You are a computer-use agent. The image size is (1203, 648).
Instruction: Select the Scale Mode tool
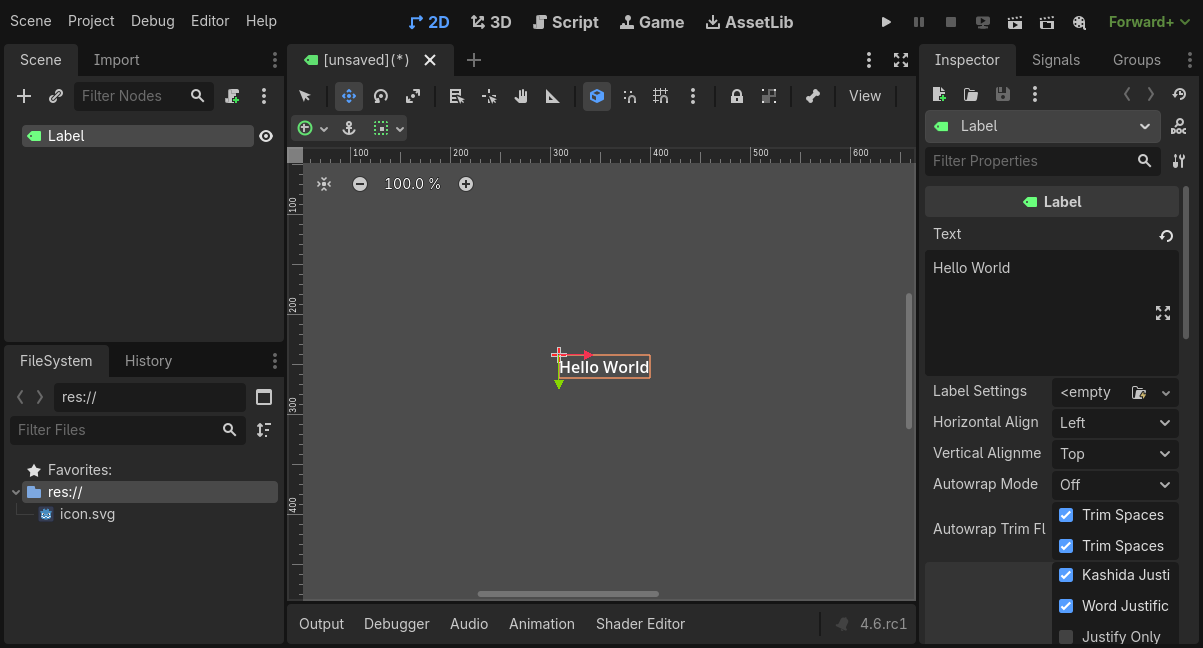click(x=412, y=96)
